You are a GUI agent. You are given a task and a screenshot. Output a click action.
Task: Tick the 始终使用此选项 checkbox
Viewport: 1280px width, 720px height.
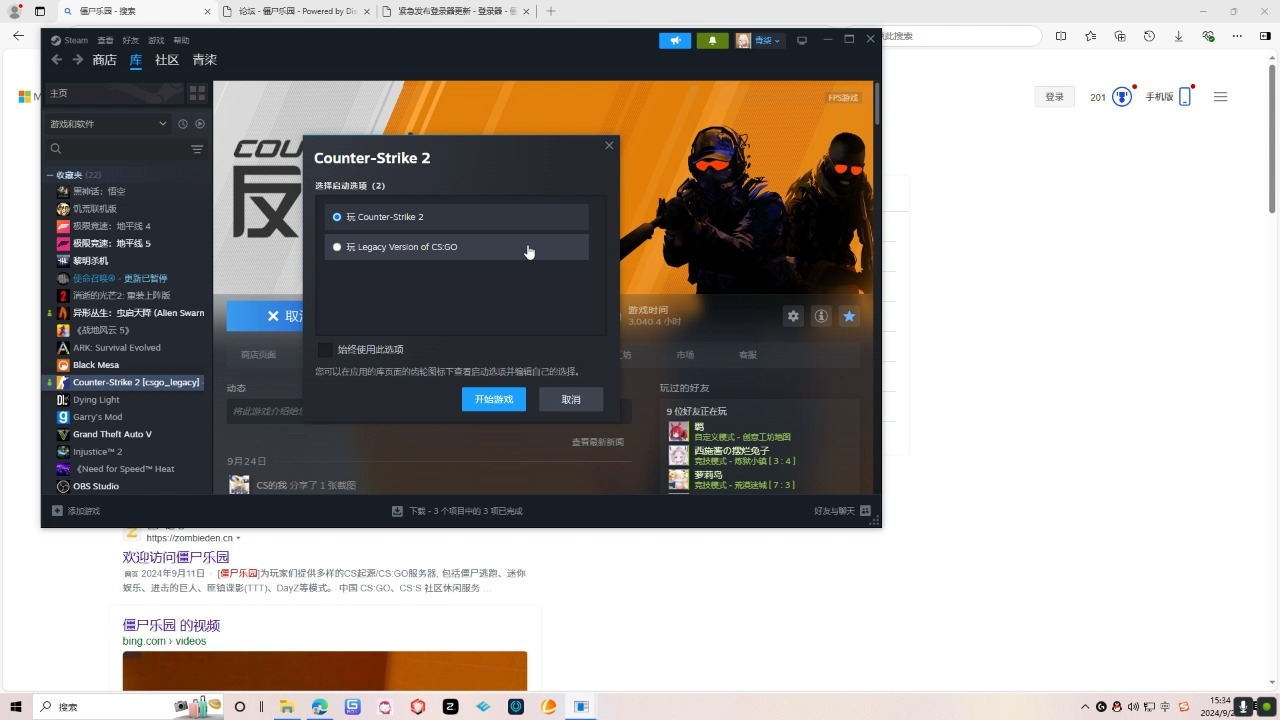(325, 349)
